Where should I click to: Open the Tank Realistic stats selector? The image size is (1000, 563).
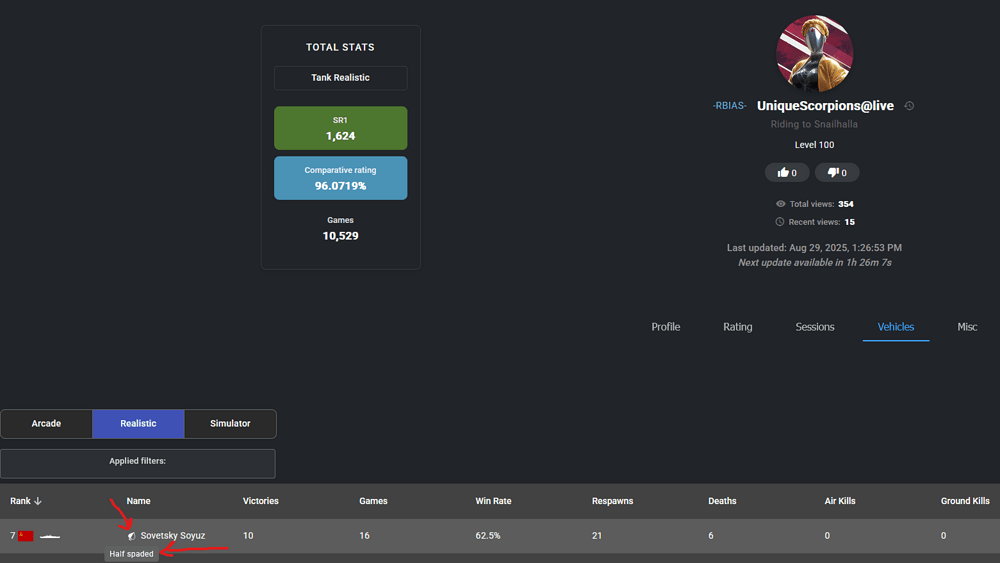(340, 78)
